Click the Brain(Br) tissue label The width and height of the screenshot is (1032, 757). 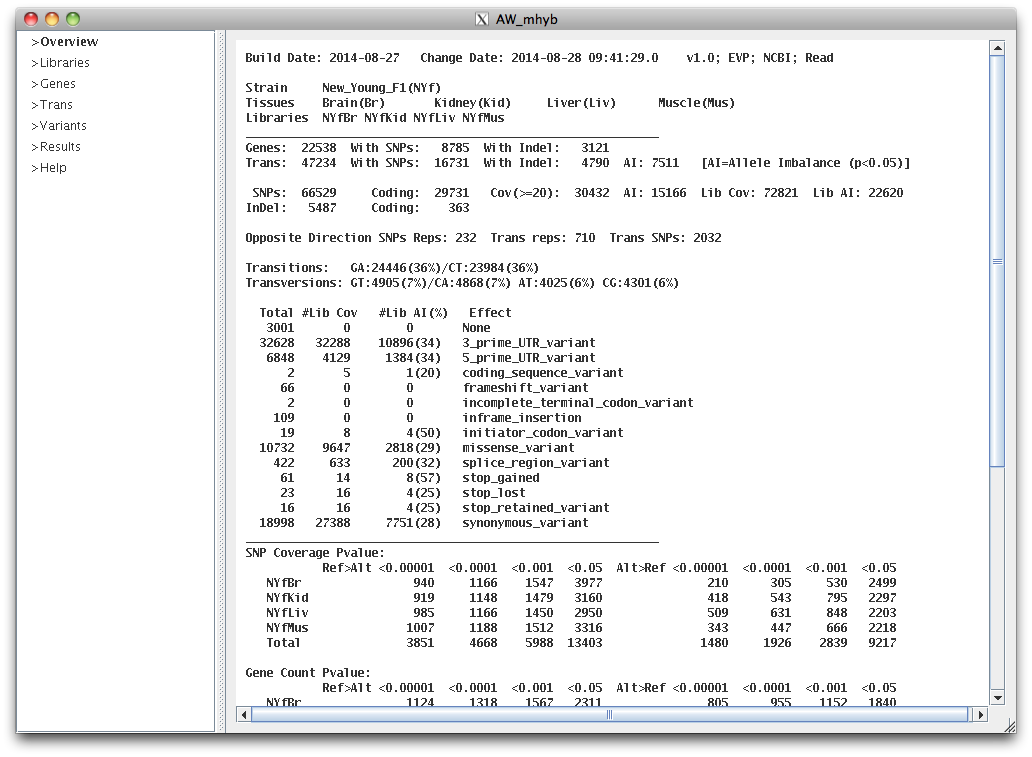coord(353,103)
